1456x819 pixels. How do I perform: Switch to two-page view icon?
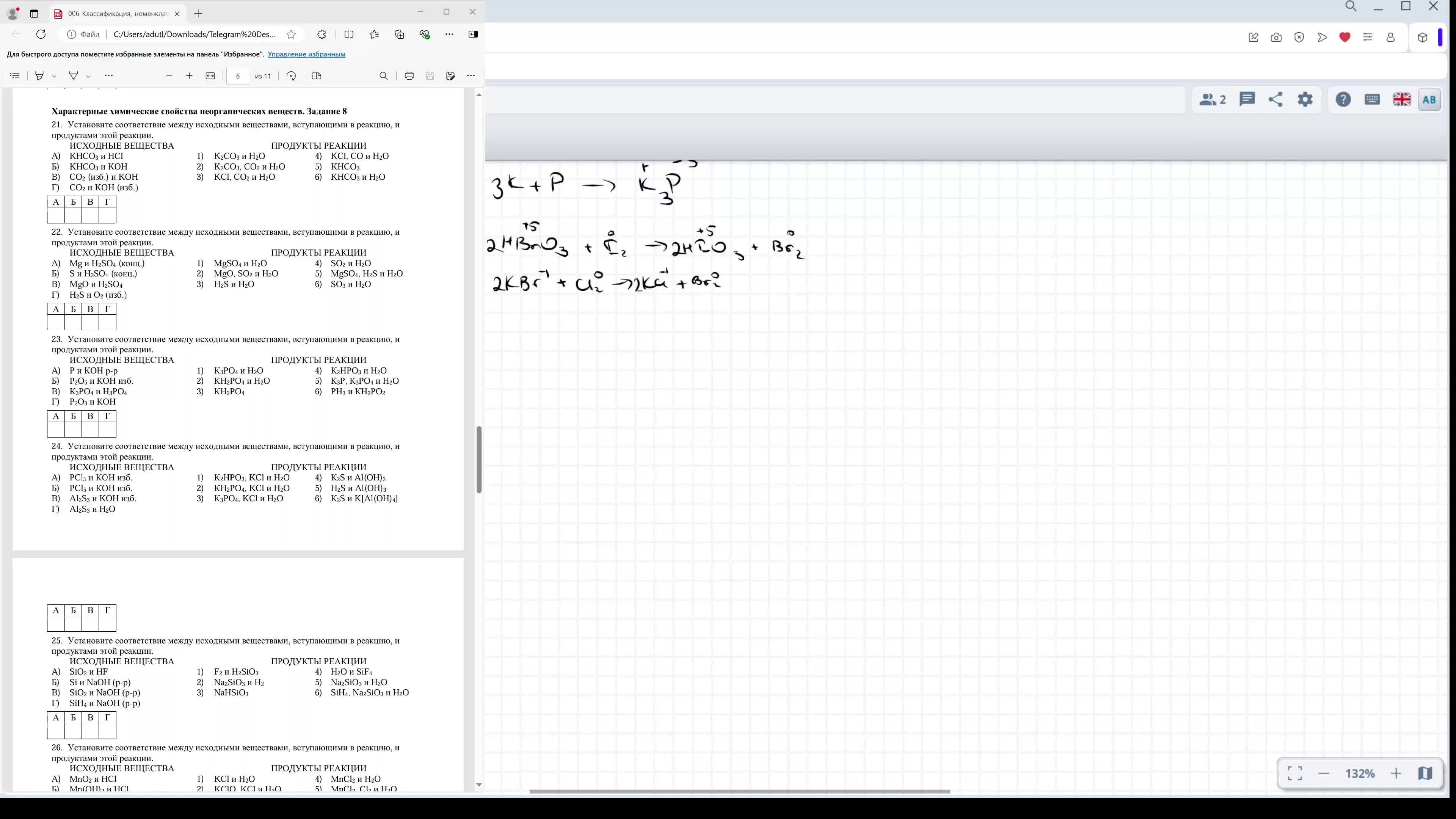pyautogui.click(x=317, y=76)
